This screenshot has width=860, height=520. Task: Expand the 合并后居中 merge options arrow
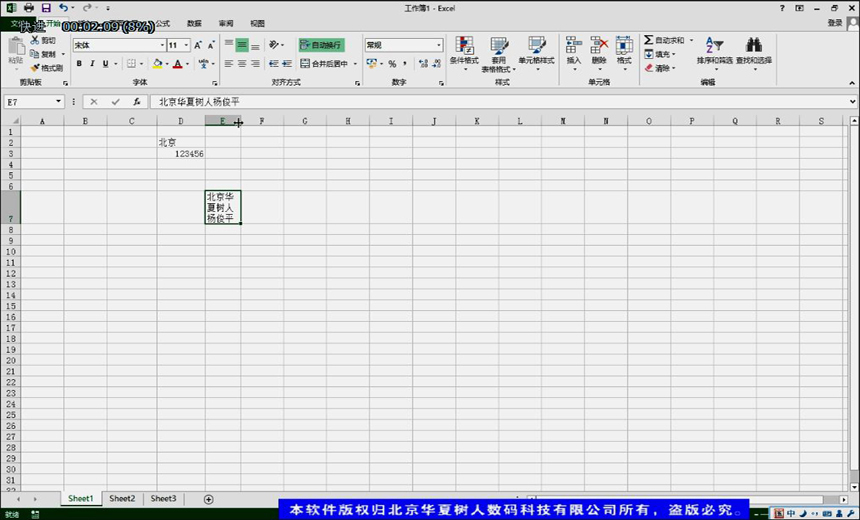355,64
